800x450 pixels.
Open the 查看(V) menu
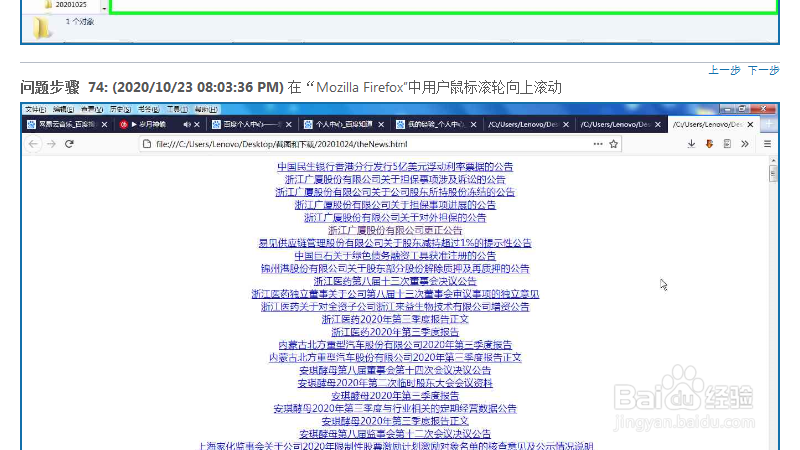92,109
